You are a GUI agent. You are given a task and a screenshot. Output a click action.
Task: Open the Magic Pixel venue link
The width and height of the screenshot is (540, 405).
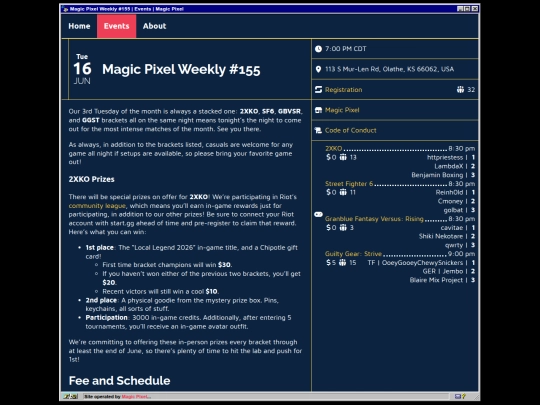click(x=342, y=110)
